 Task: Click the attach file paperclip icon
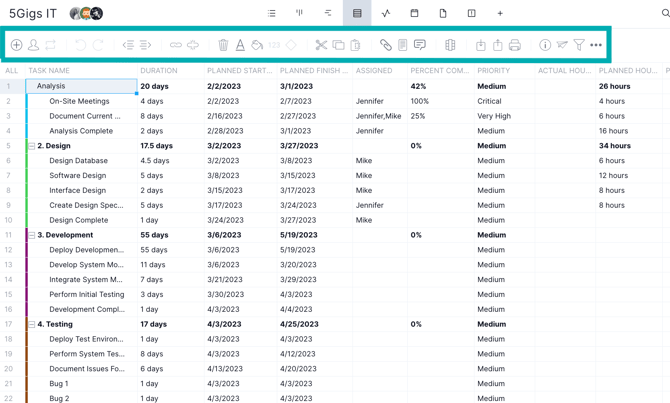pos(385,45)
